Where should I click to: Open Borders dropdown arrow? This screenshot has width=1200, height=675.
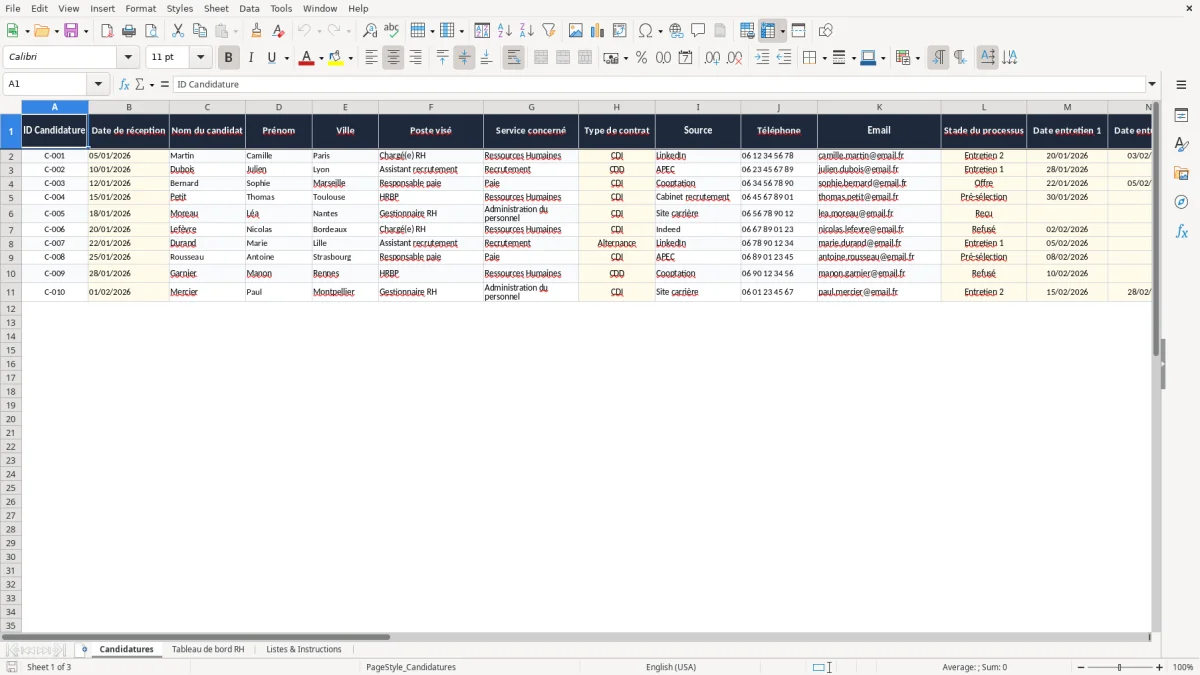click(823, 58)
